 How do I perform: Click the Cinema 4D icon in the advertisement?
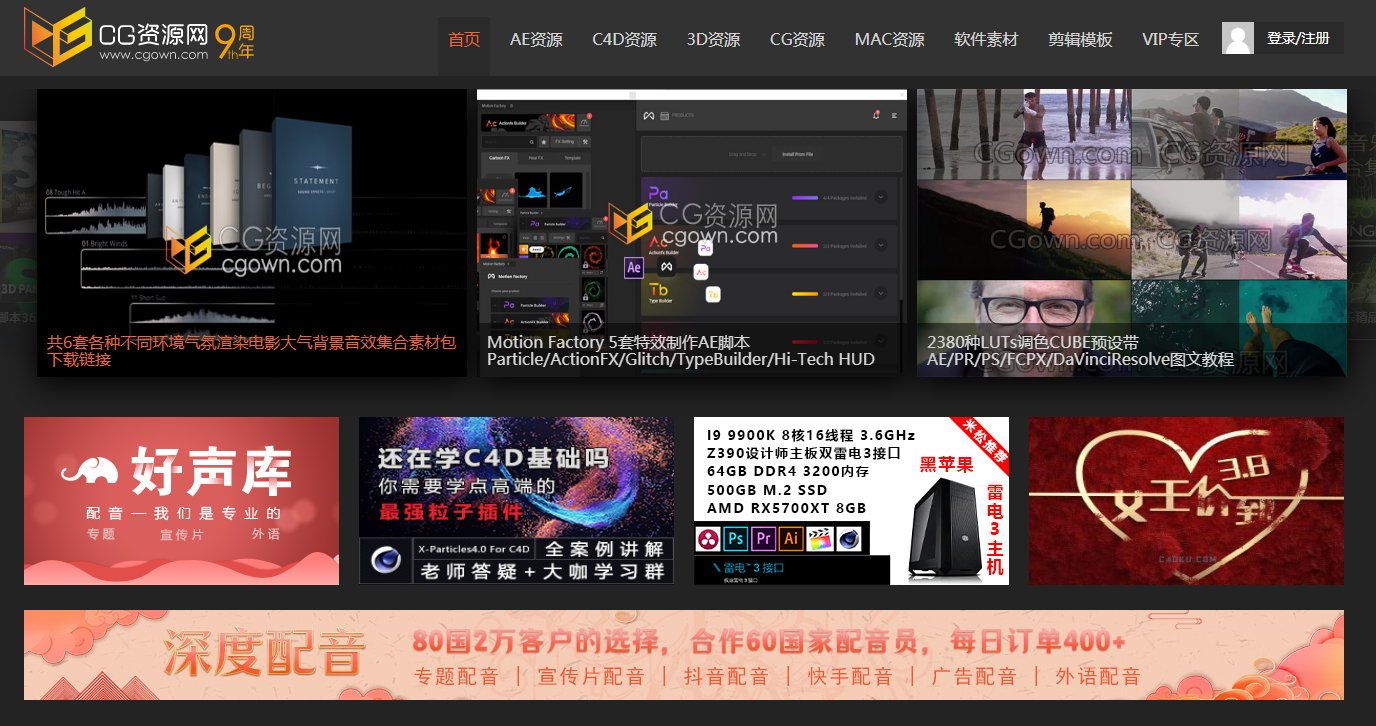(x=848, y=539)
